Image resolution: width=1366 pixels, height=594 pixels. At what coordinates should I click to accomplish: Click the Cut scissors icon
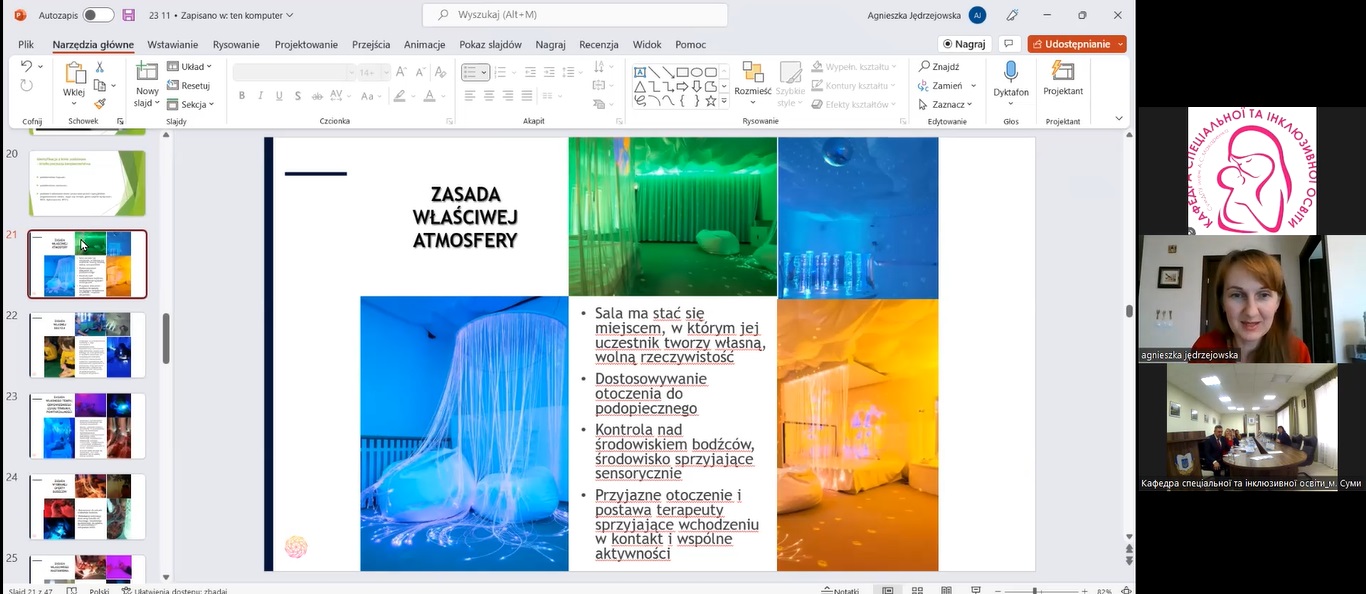(99, 67)
